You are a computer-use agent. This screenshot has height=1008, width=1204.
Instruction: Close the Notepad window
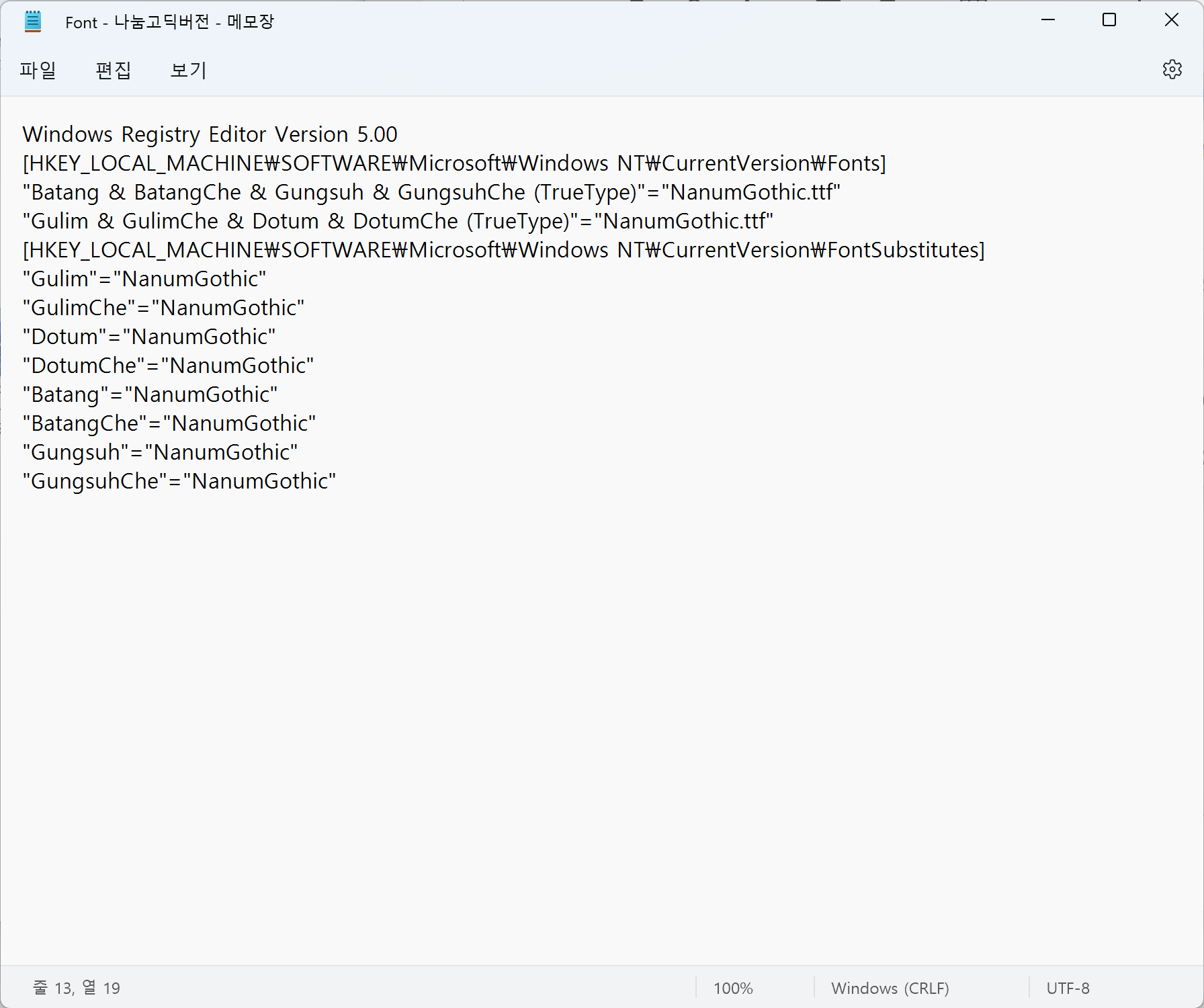click(1171, 21)
